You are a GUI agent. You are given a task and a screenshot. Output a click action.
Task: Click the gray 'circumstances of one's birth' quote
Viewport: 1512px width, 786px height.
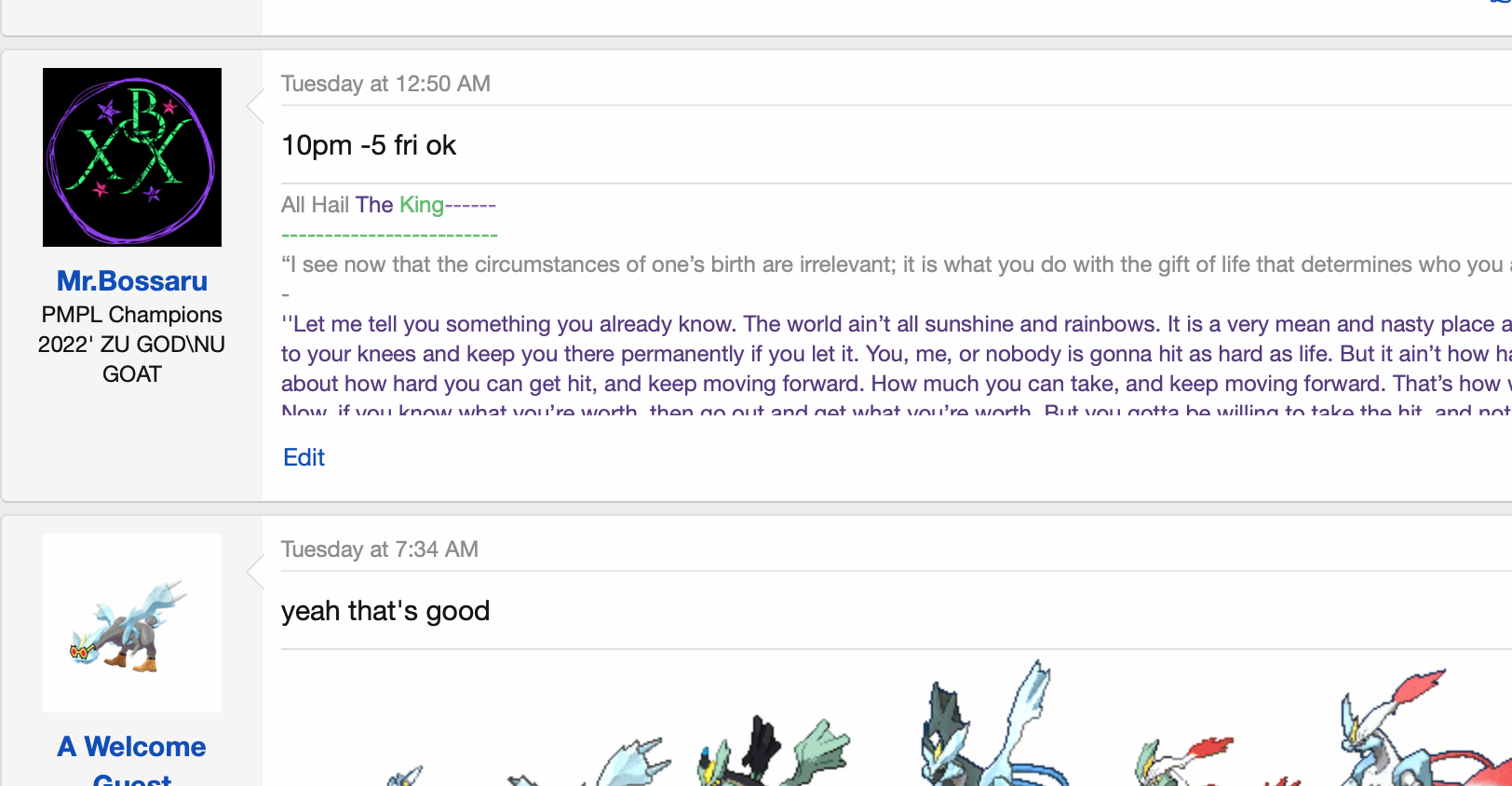point(838,264)
